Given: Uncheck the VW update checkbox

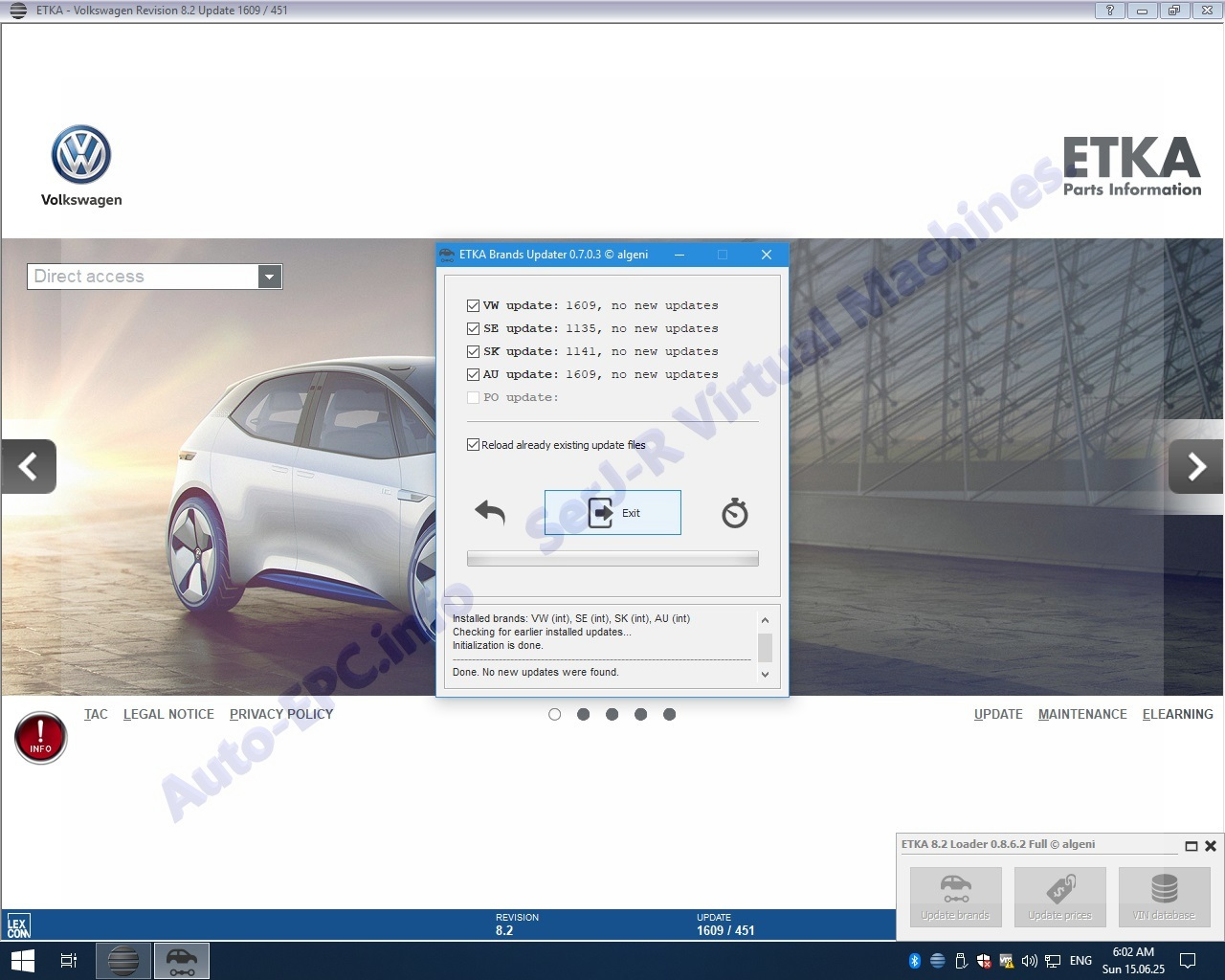Looking at the screenshot, I should coord(473,306).
